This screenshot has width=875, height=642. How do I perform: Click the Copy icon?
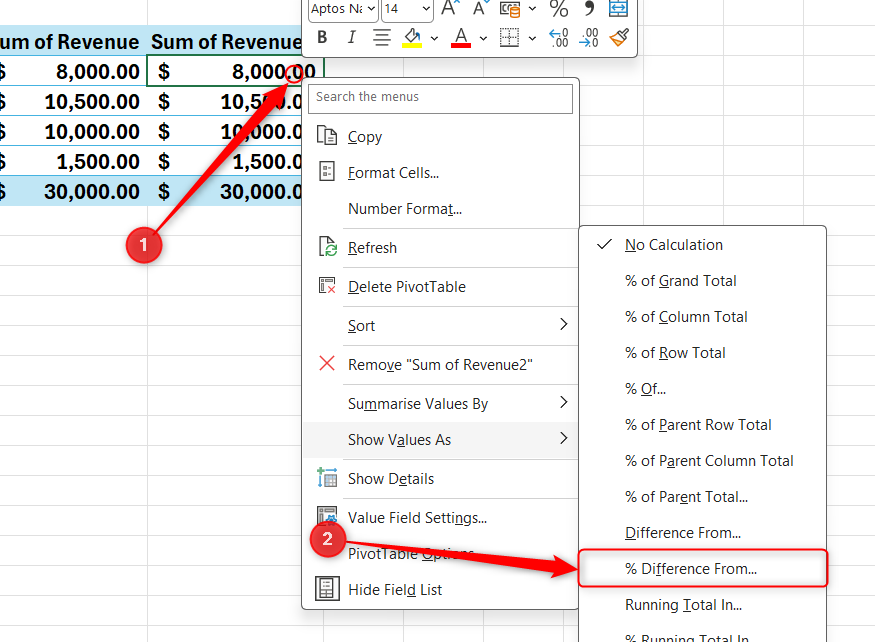click(x=326, y=136)
